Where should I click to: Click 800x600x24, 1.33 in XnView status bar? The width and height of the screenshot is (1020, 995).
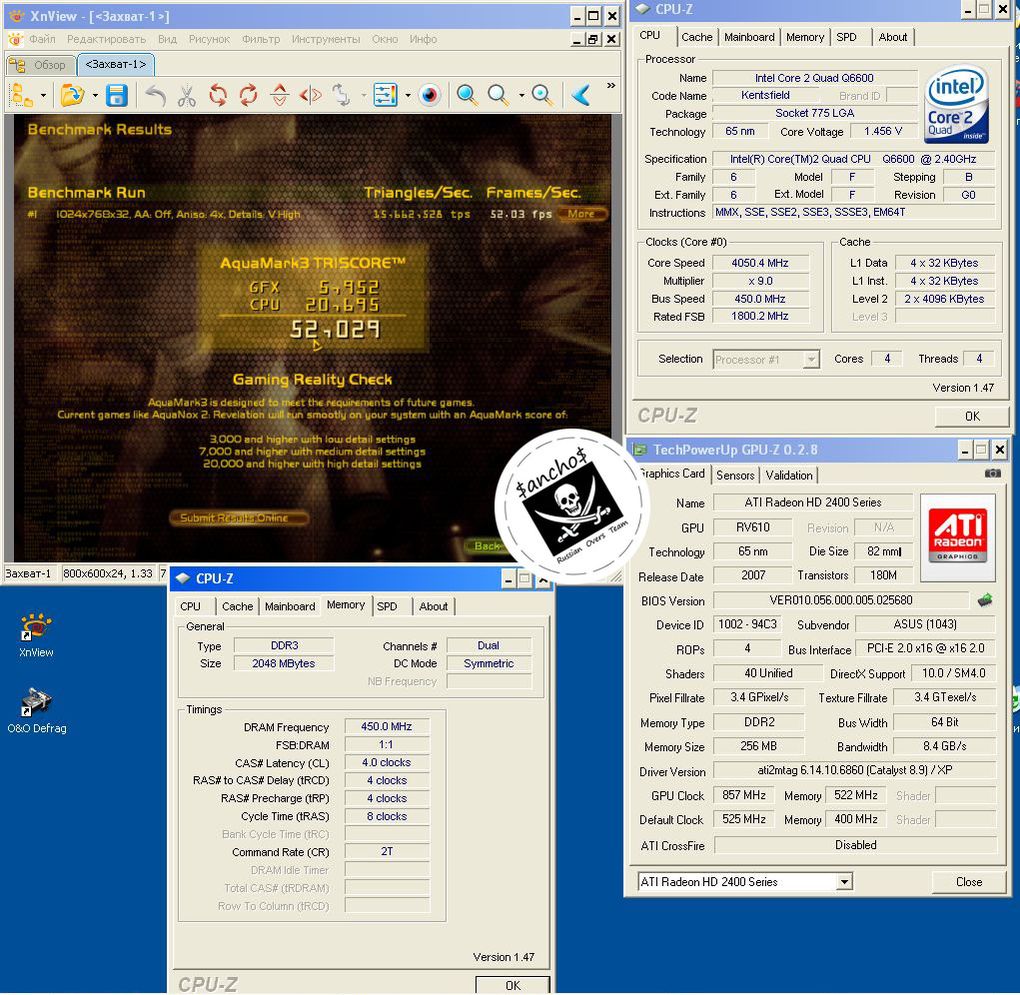[108, 574]
